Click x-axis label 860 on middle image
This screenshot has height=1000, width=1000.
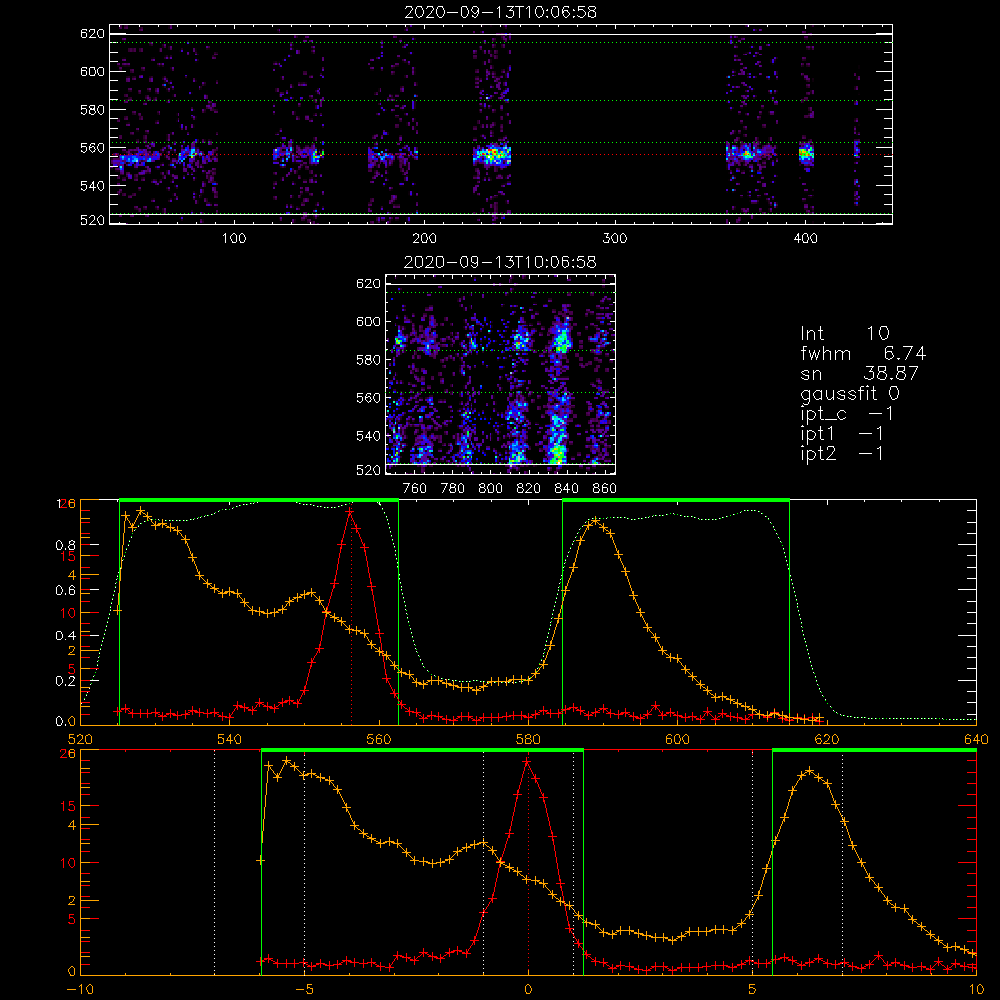click(x=605, y=489)
